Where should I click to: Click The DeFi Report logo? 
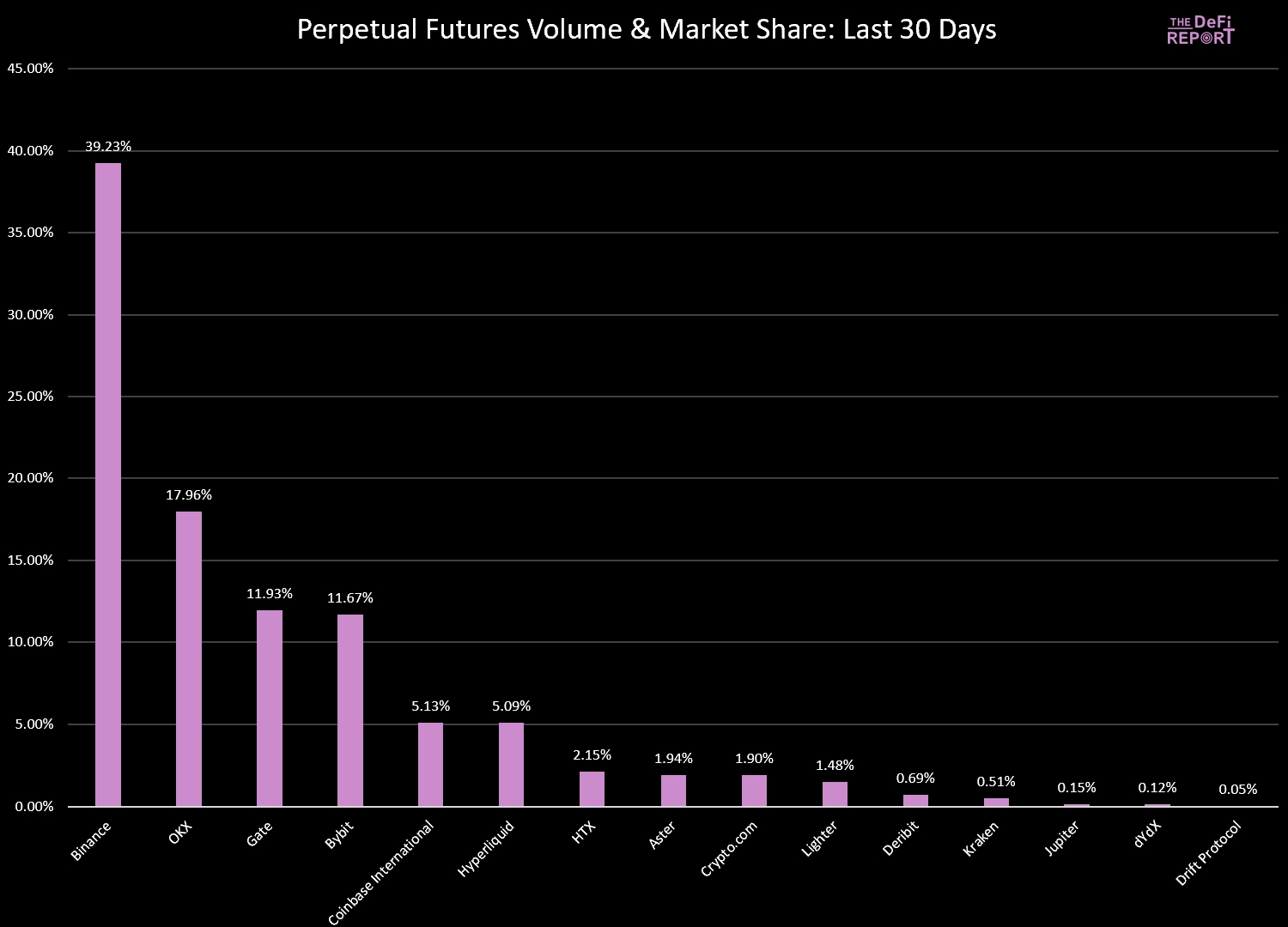click(1200, 29)
